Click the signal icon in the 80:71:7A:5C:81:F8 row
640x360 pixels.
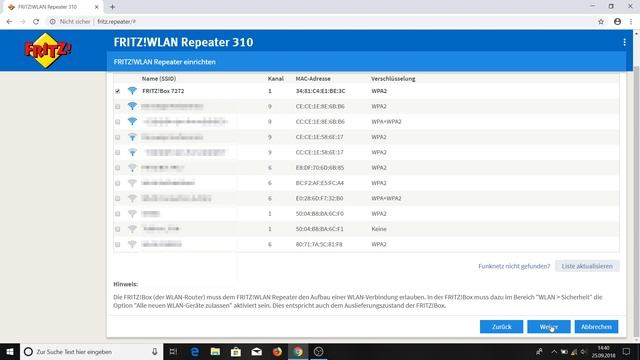point(132,244)
